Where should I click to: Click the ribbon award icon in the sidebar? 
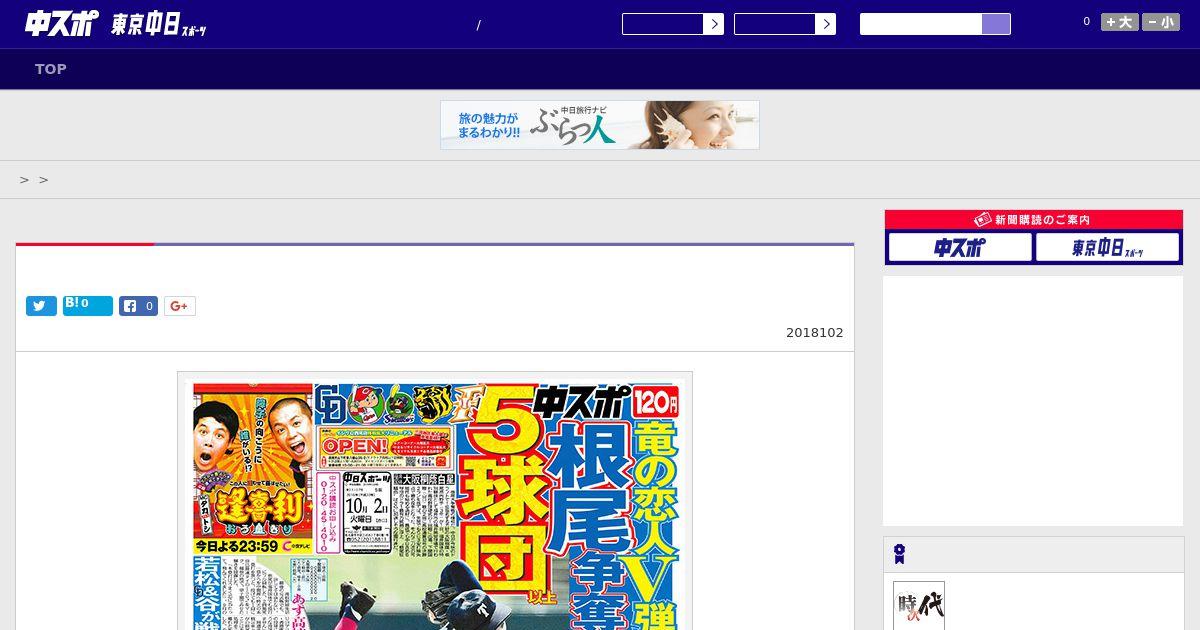tap(900, 554)
